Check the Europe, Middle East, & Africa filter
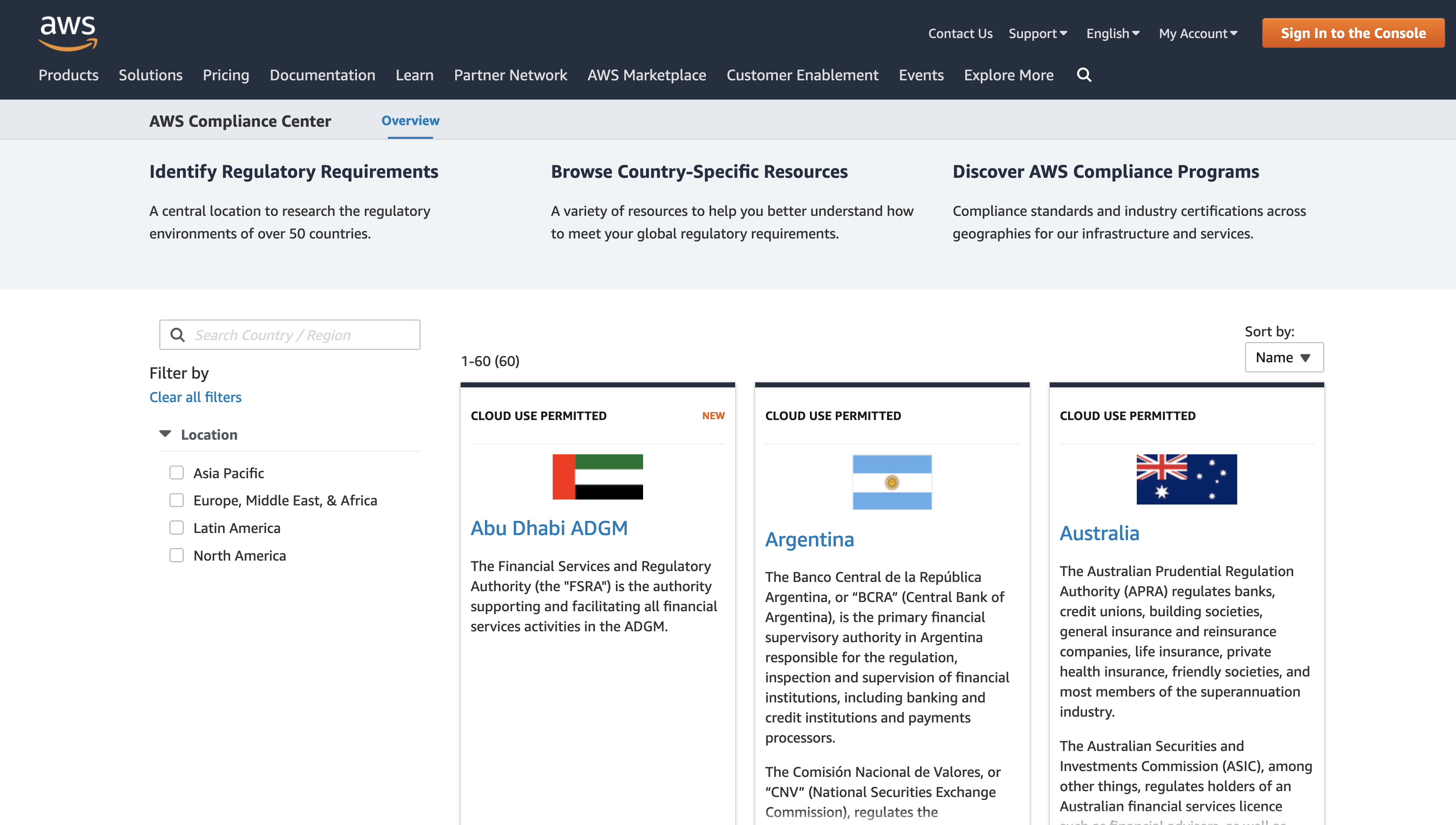Screen dimensions: 1456x825 tap(177, 500)
